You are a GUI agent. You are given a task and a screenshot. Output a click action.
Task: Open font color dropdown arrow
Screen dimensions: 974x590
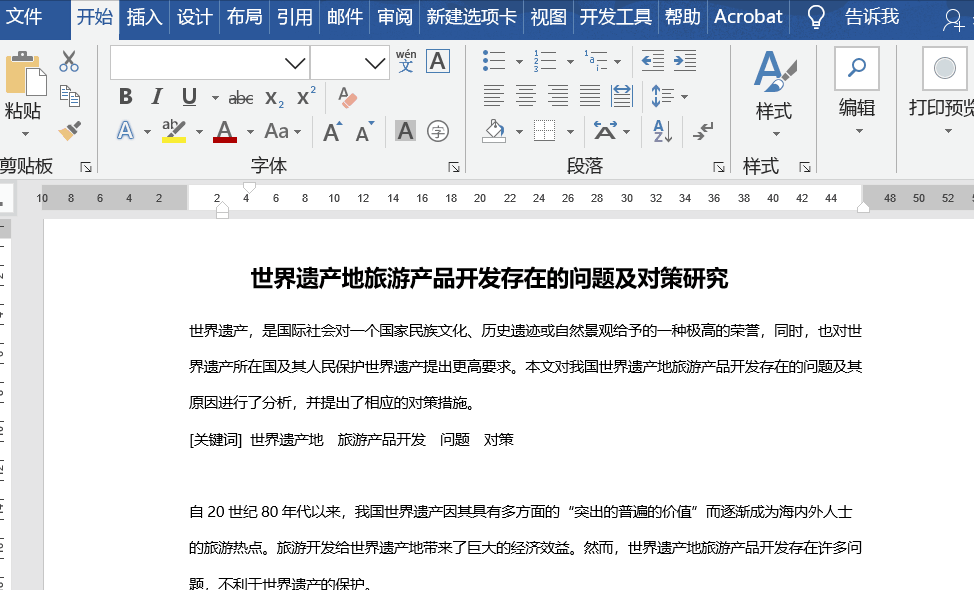click(x=250, y=132)
